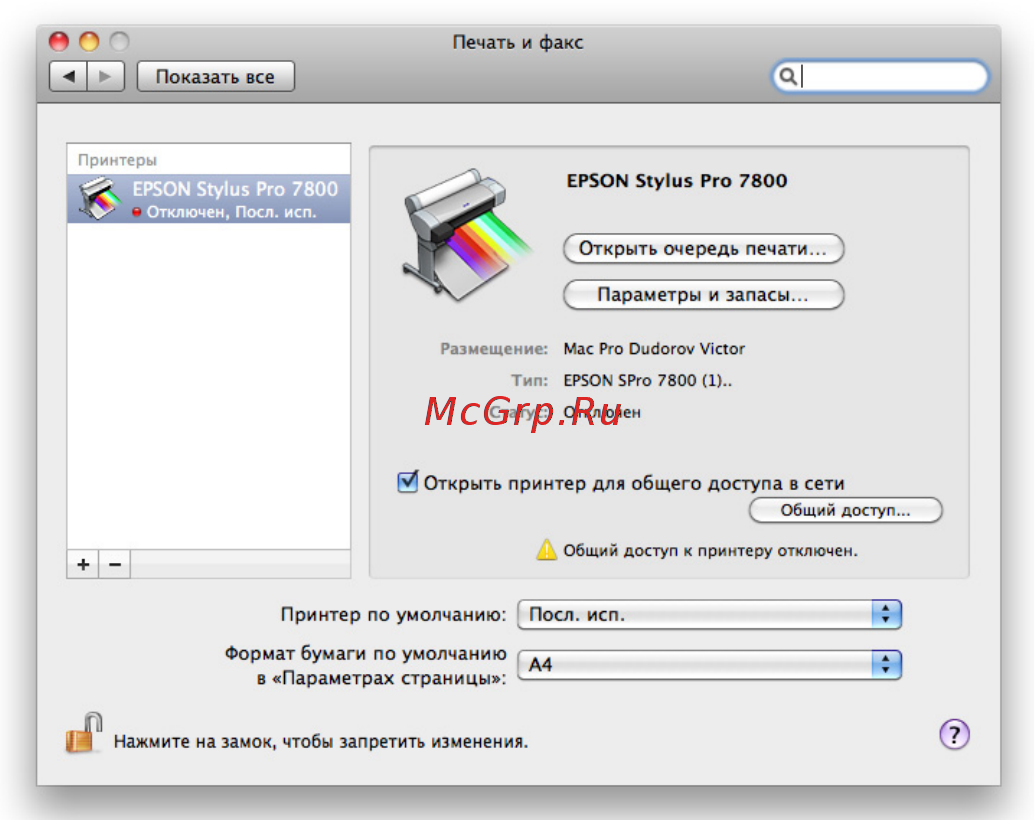Add a printer with the plus button
The height and width of the screenshot is (820, 1035).
point(83,564)
